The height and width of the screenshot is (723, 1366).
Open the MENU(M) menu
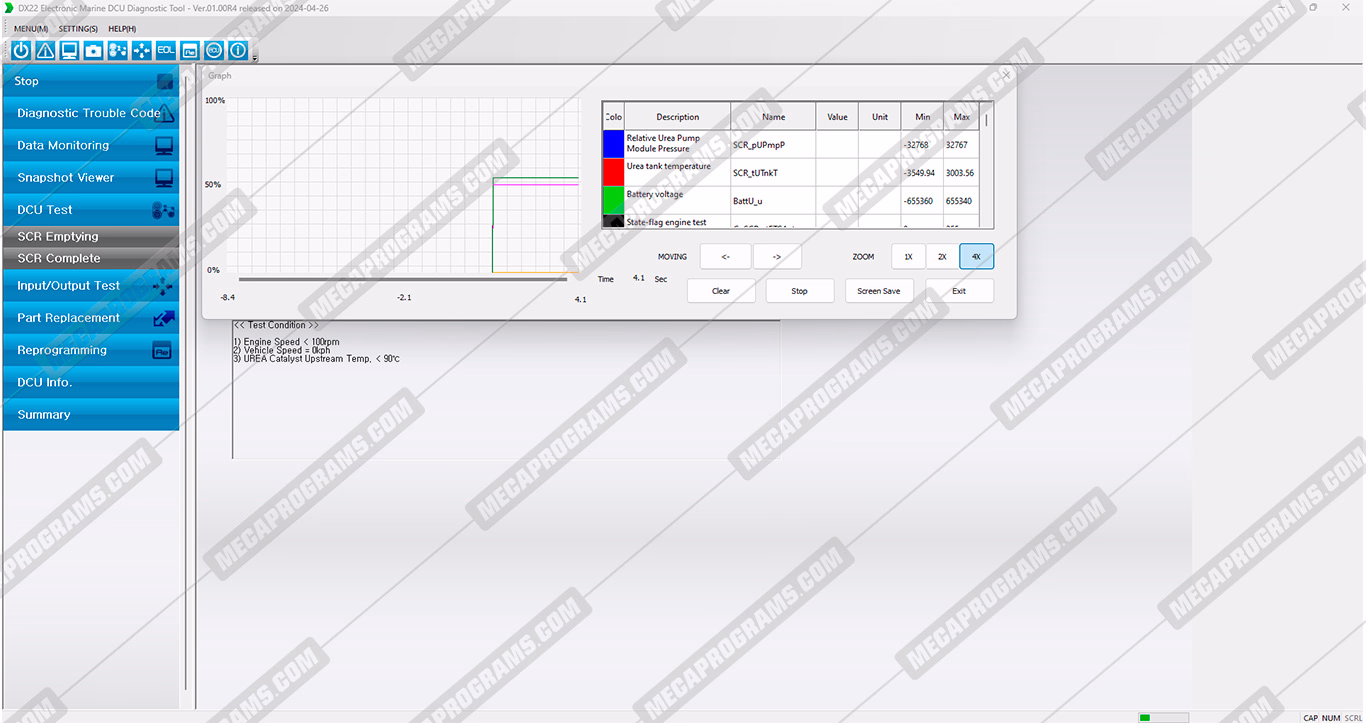[x=30, y=29]
